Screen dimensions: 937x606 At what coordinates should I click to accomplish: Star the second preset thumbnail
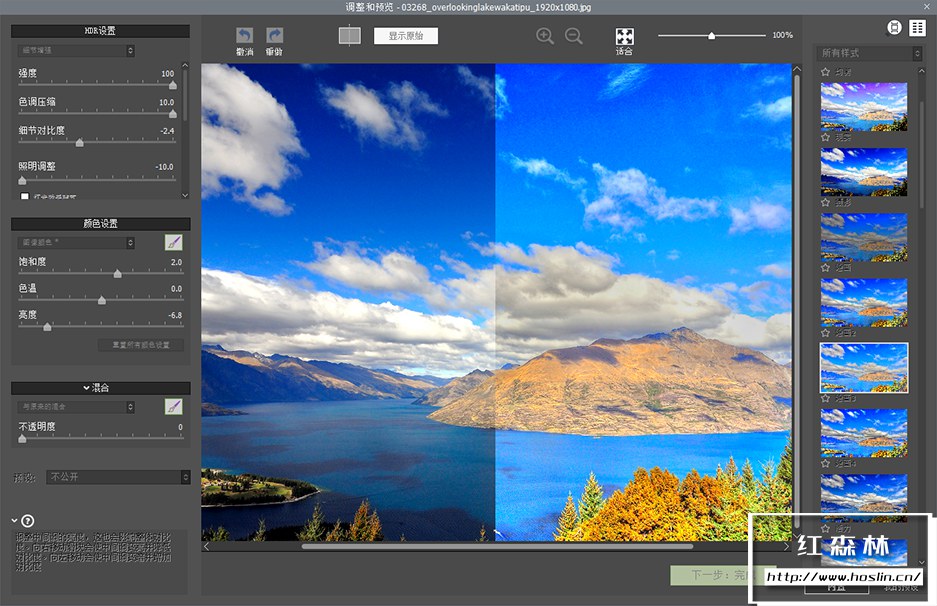[x=825, y=137]
